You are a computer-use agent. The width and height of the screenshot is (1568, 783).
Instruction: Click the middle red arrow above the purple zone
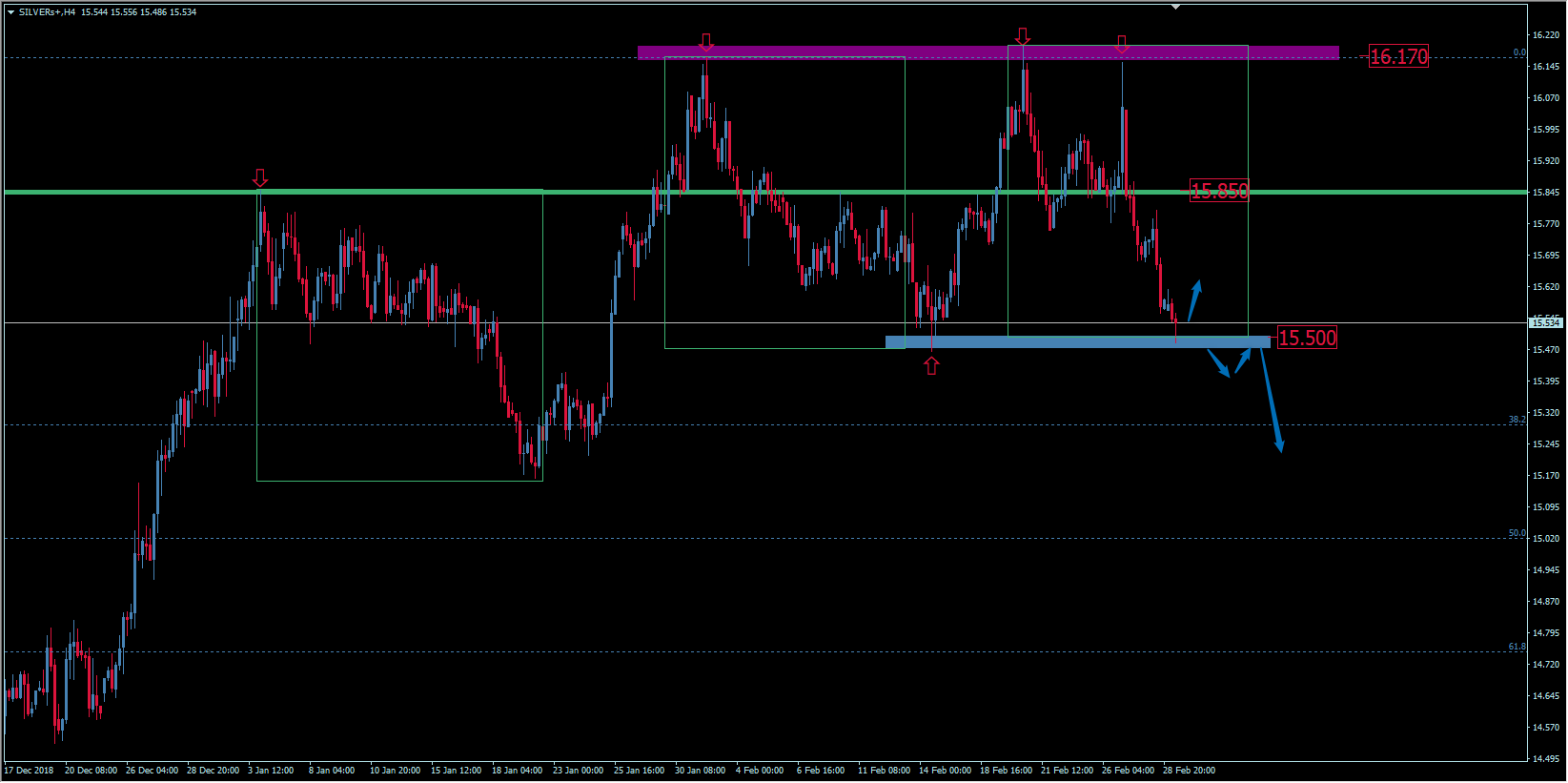[1022, 36]
